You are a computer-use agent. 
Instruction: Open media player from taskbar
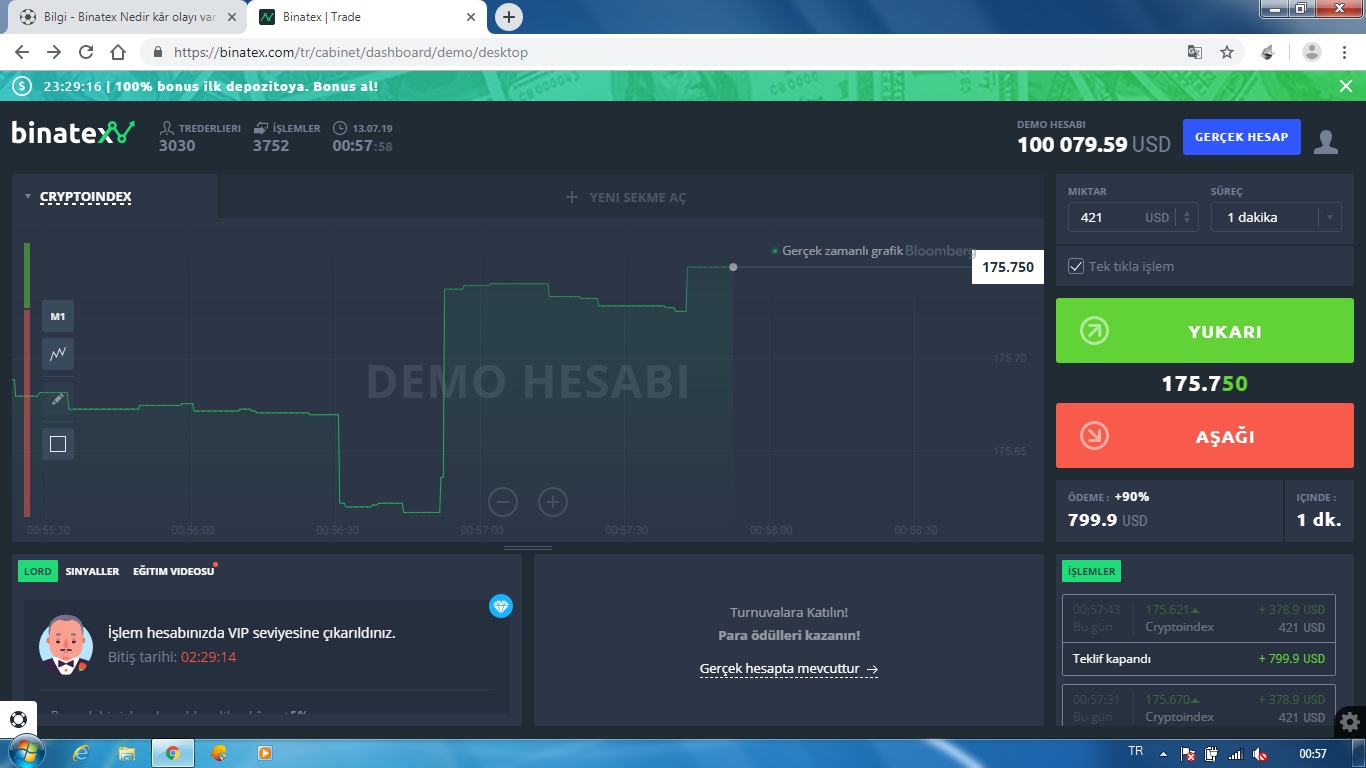(x=265, y=753)
